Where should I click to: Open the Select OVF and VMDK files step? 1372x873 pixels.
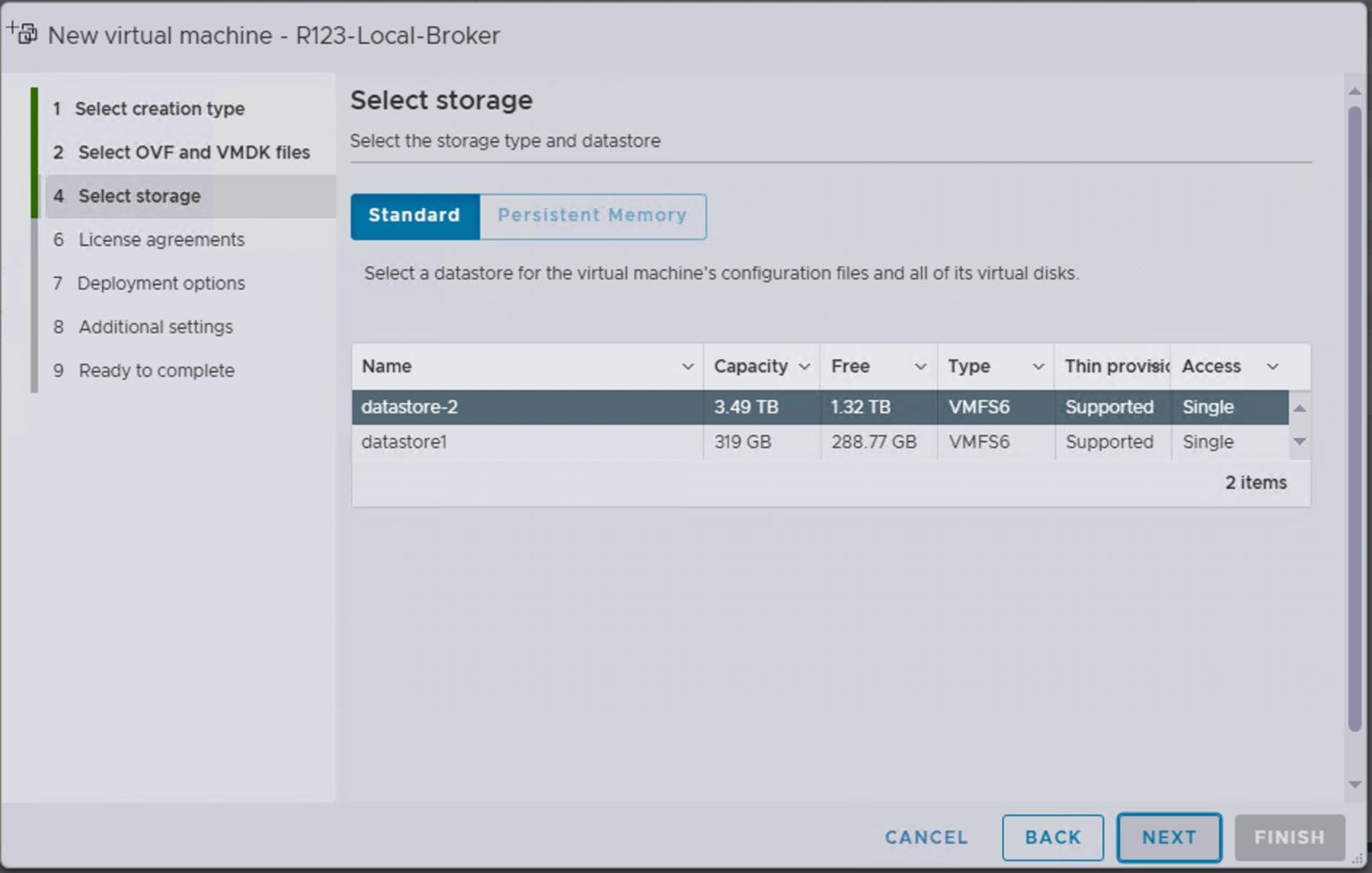pyautogui.click(x=193, y=152)
